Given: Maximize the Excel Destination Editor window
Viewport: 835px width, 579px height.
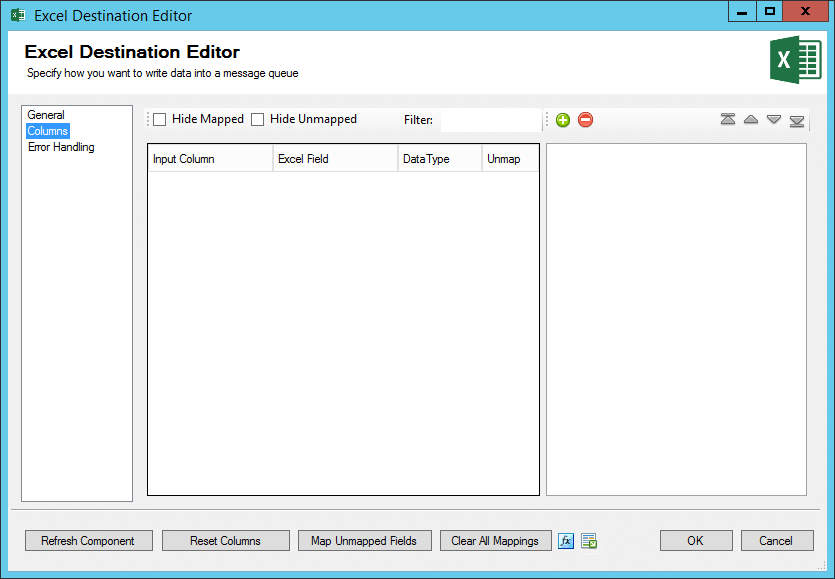Looking at the screenshot, I should pos(769,11).
